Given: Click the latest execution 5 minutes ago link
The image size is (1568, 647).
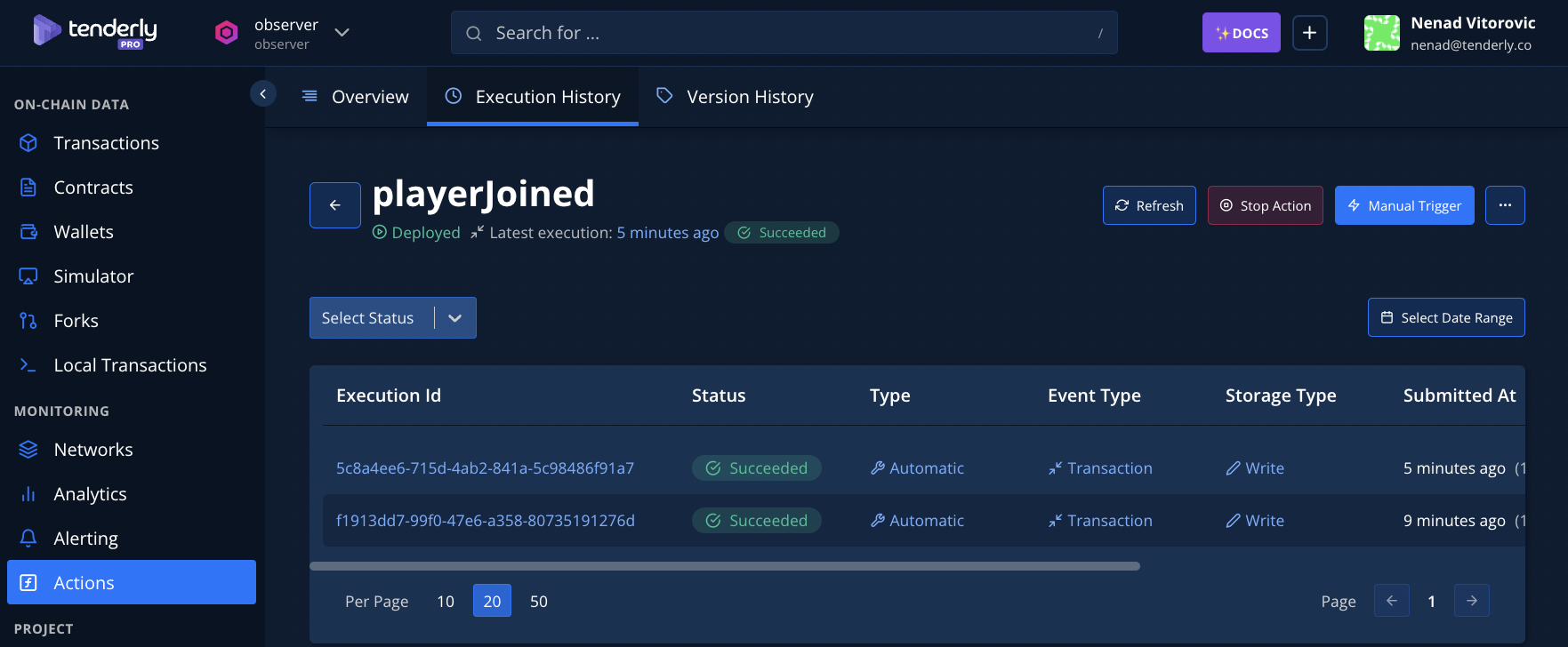Looking at the screenshot, I should pyautogui.click(x=668, y=233).
